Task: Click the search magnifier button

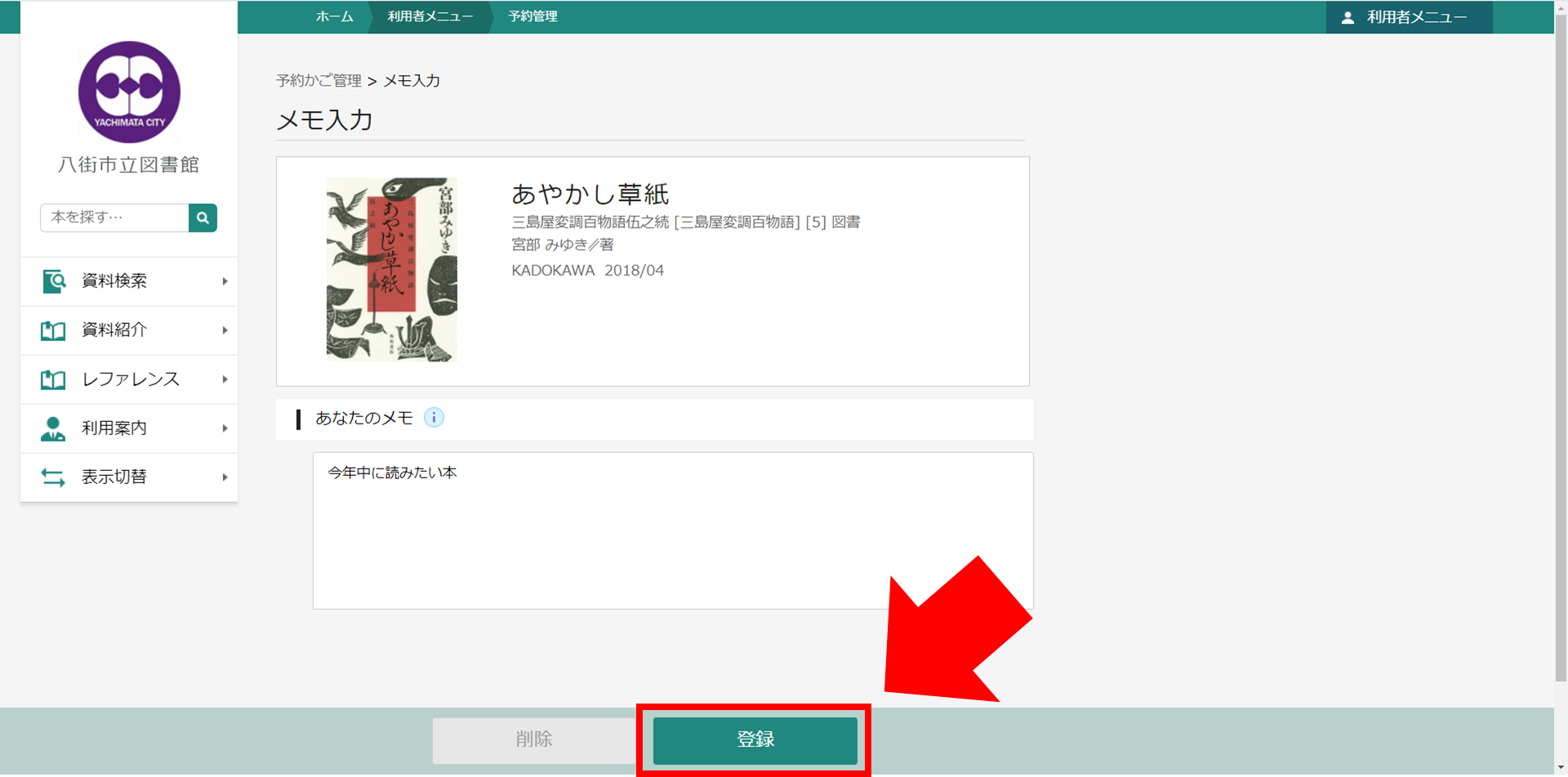Action: pos(203,218)
